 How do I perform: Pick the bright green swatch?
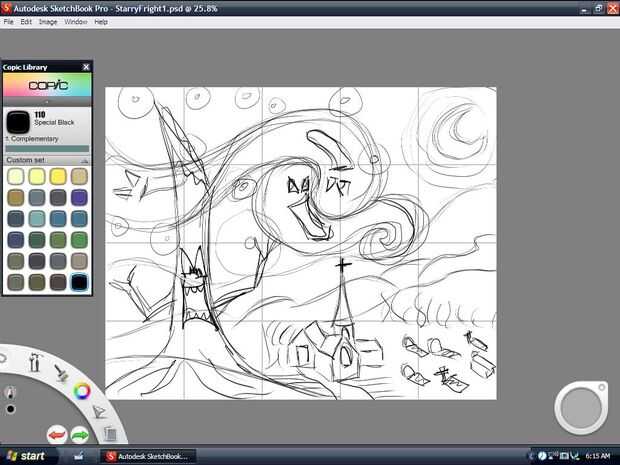(x=79, y=240)
